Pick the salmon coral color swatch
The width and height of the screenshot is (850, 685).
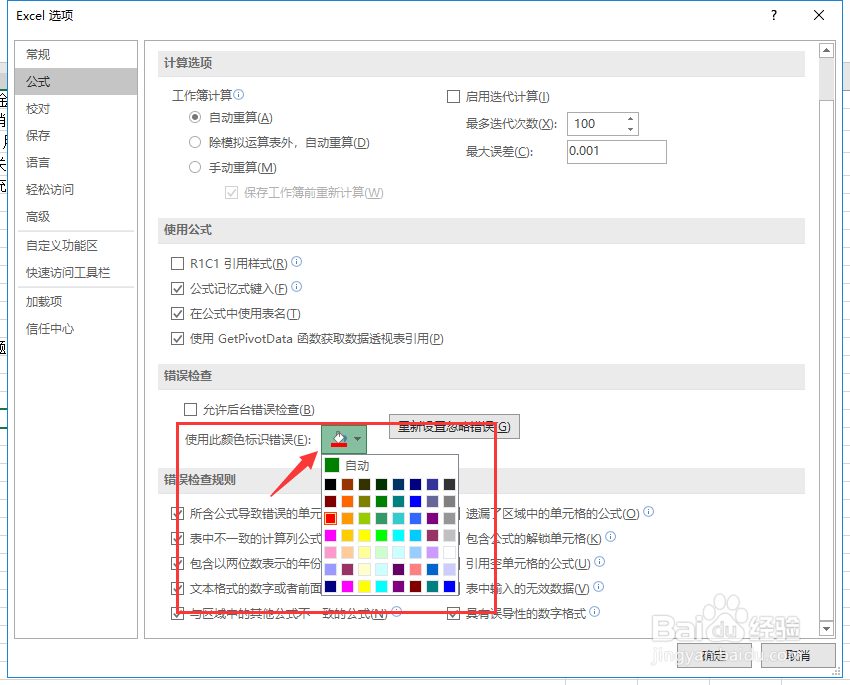[x=415, y=569]
